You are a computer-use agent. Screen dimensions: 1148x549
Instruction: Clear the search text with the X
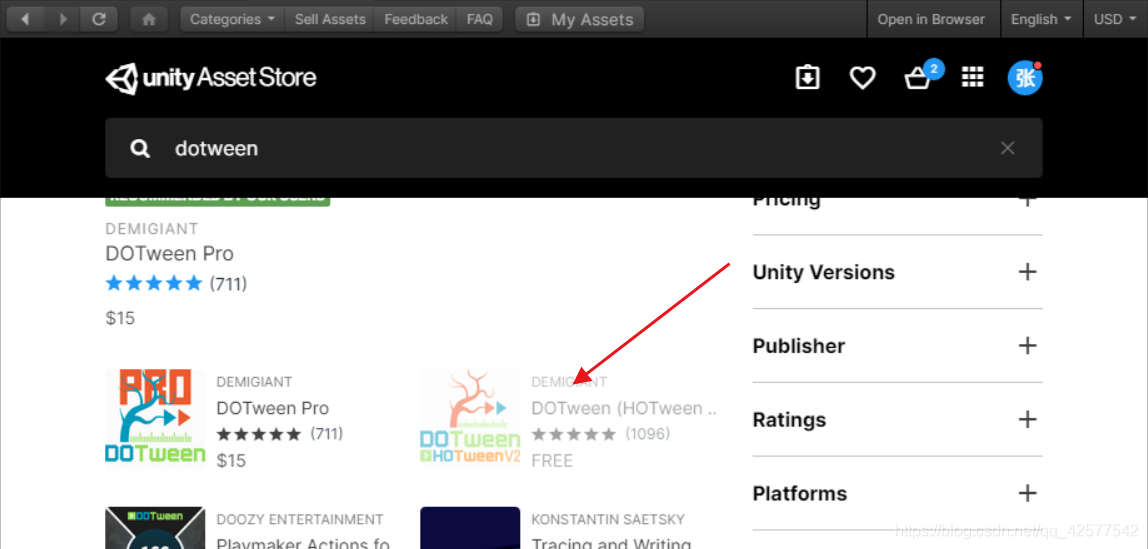[x=1007, y=149]
